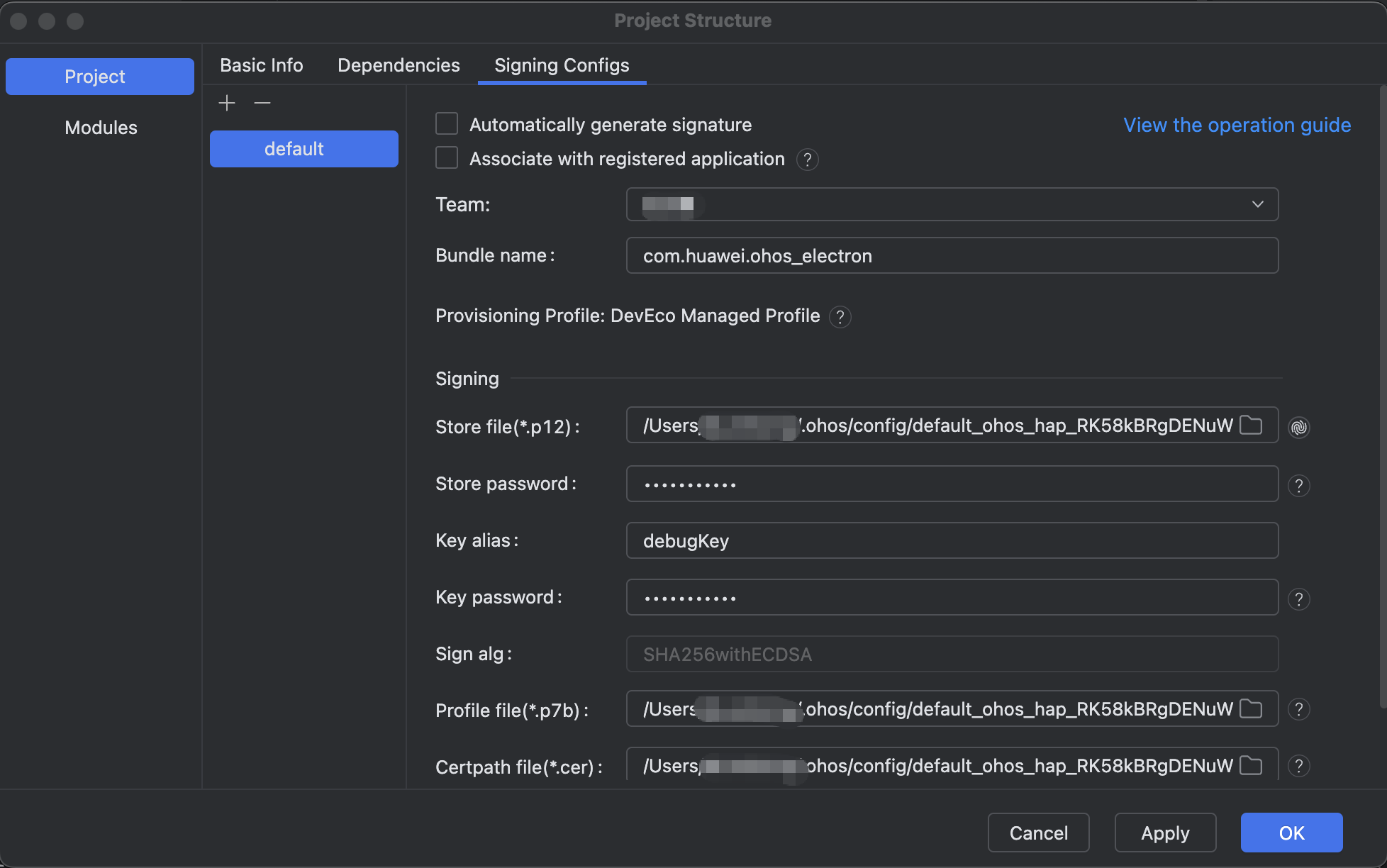Switch to the Basic Info tab
Image resolution: width=1387 pixels, height=868 pixels.
click(262, 65)
